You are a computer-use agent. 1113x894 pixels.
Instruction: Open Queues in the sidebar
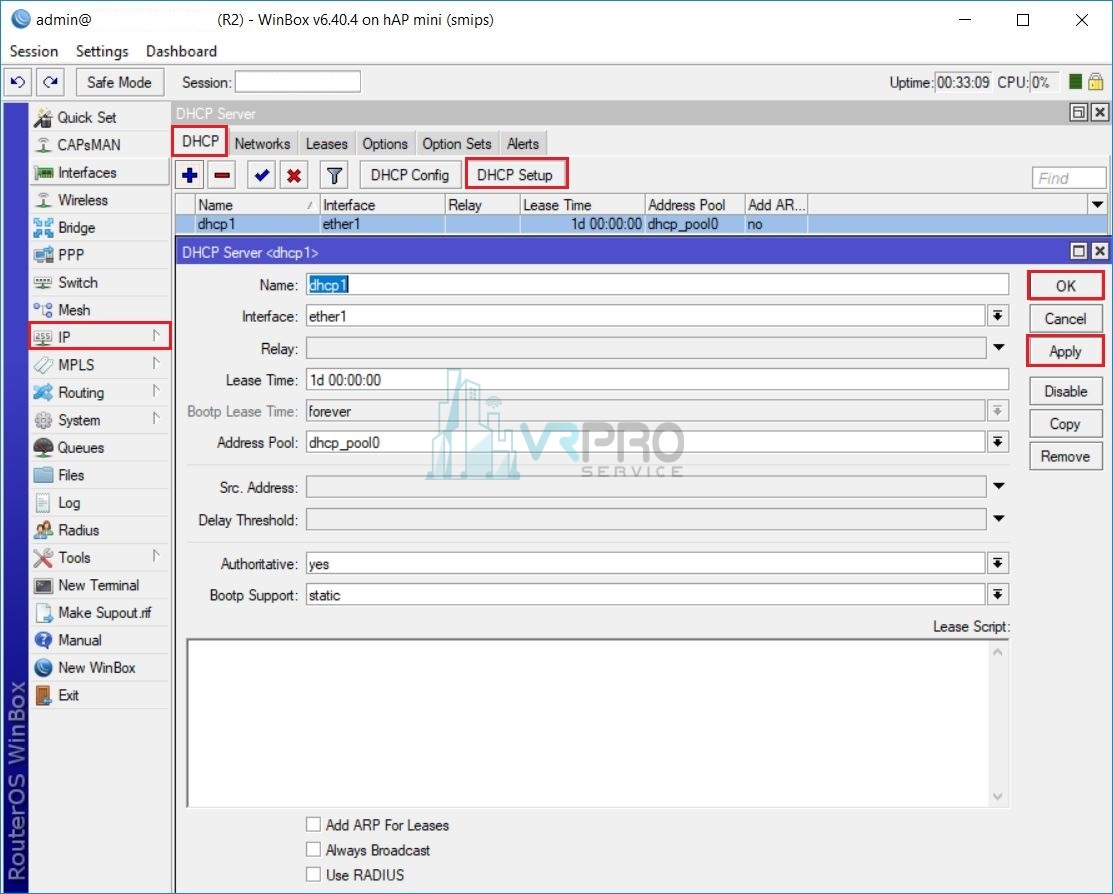pyautogui.click(x=99, y=447)
